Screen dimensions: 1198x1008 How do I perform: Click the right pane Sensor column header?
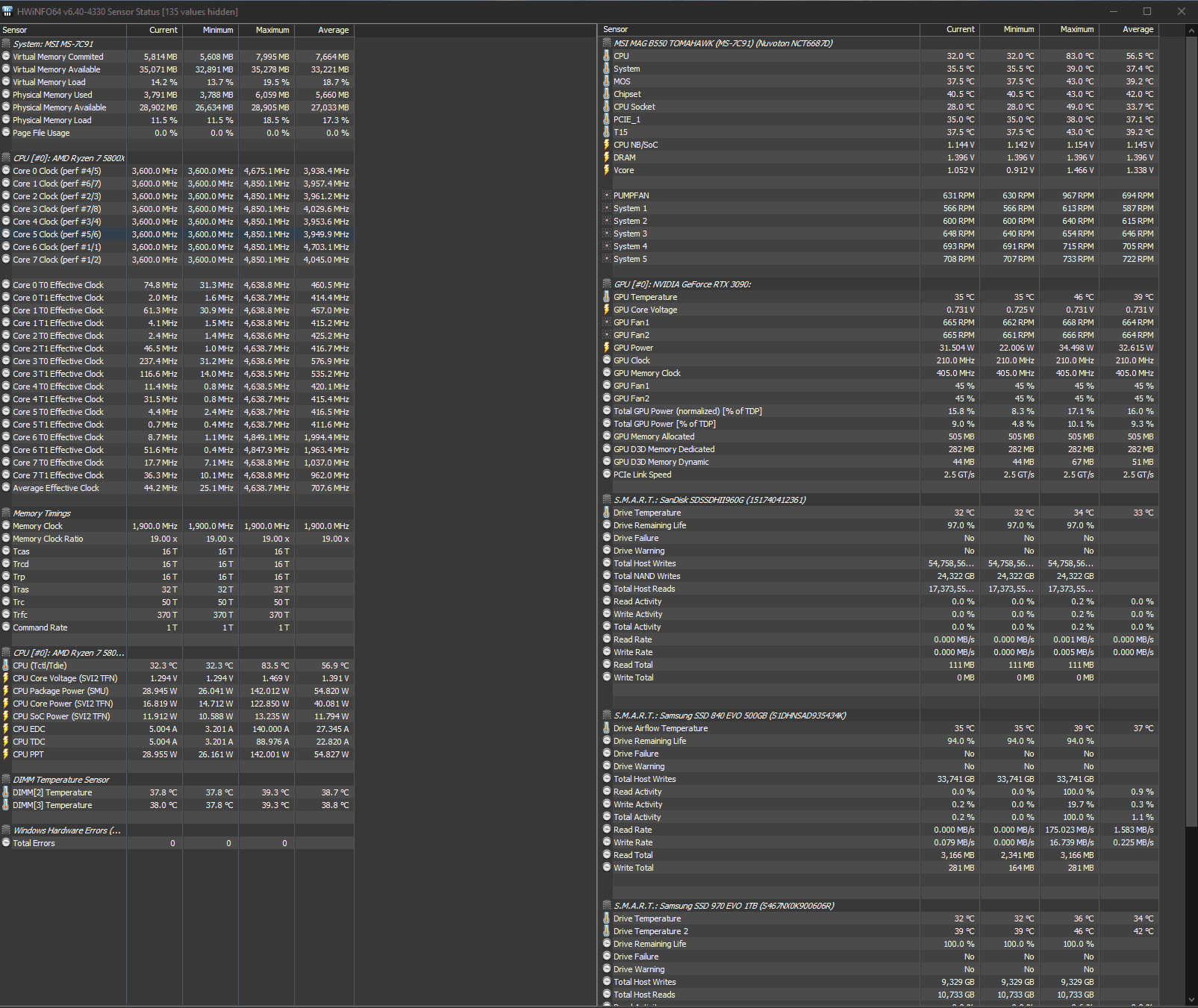tap(761, 29)
